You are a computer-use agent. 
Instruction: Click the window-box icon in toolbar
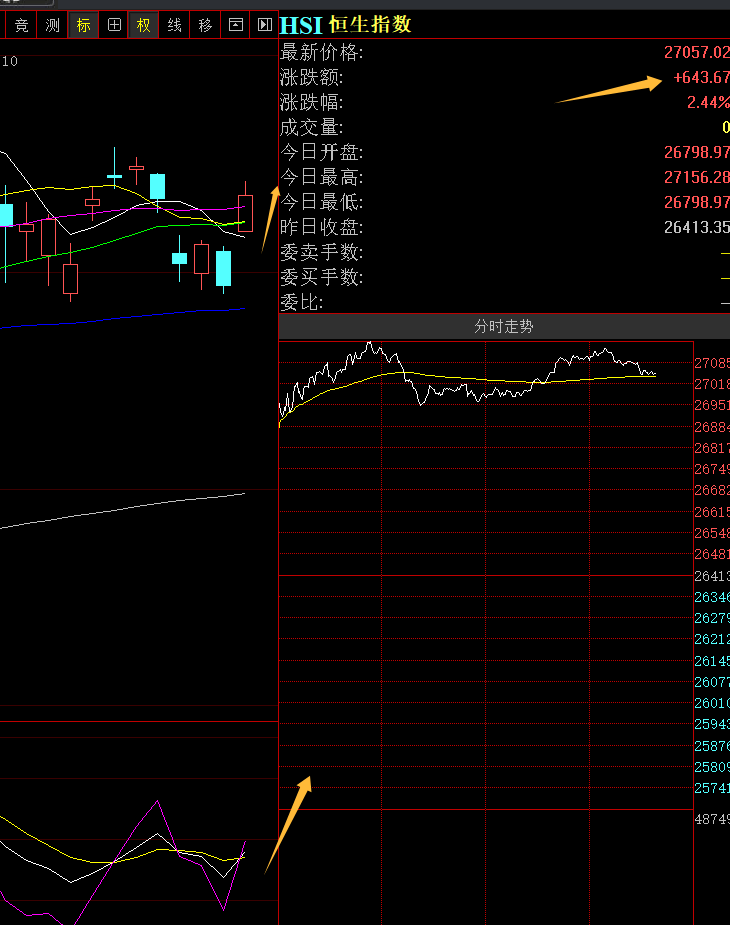[x=235, y=25]
